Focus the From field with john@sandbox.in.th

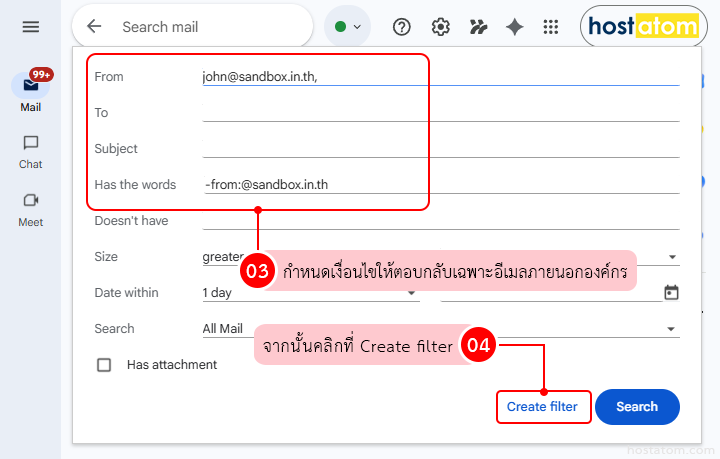441,77
